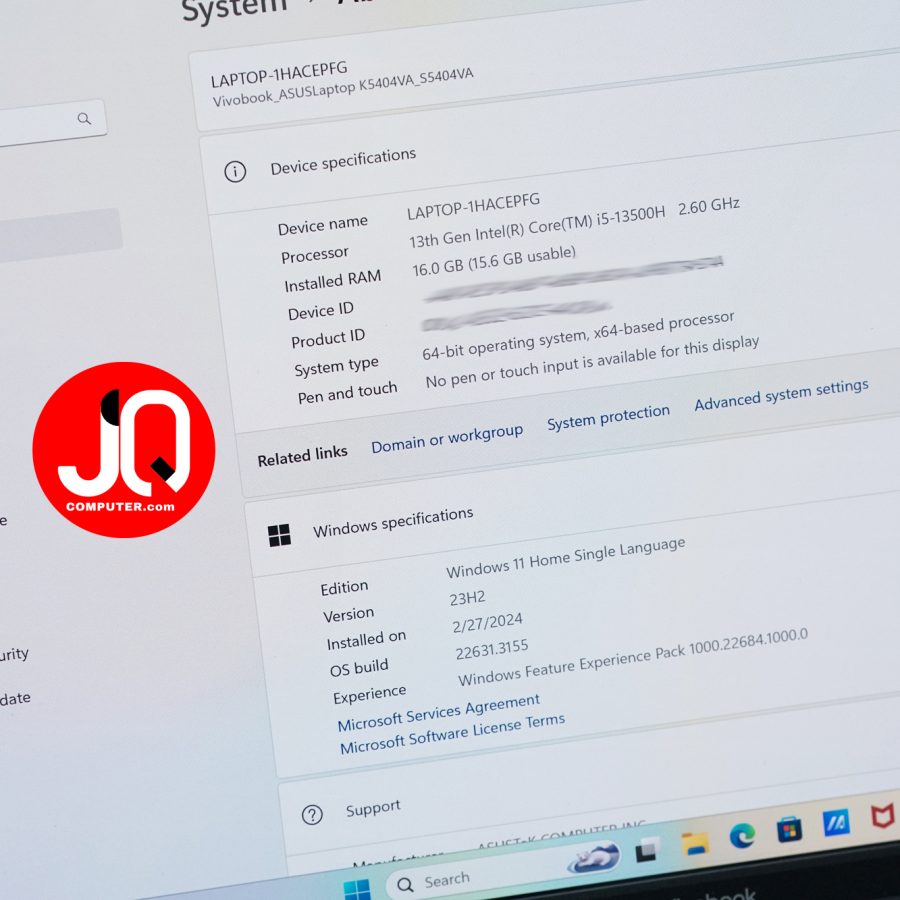Click the 'Device ID' label
The image size is (900, 900).
320,311
